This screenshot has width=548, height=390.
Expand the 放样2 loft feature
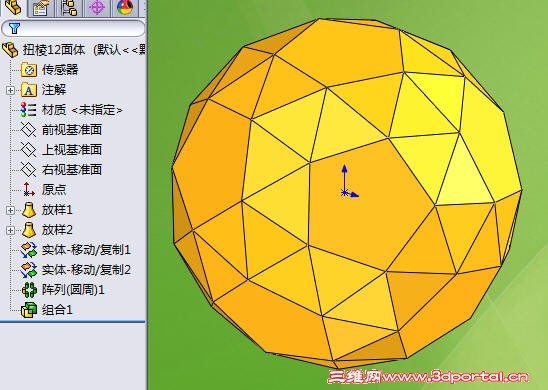(x=10, y=230)
